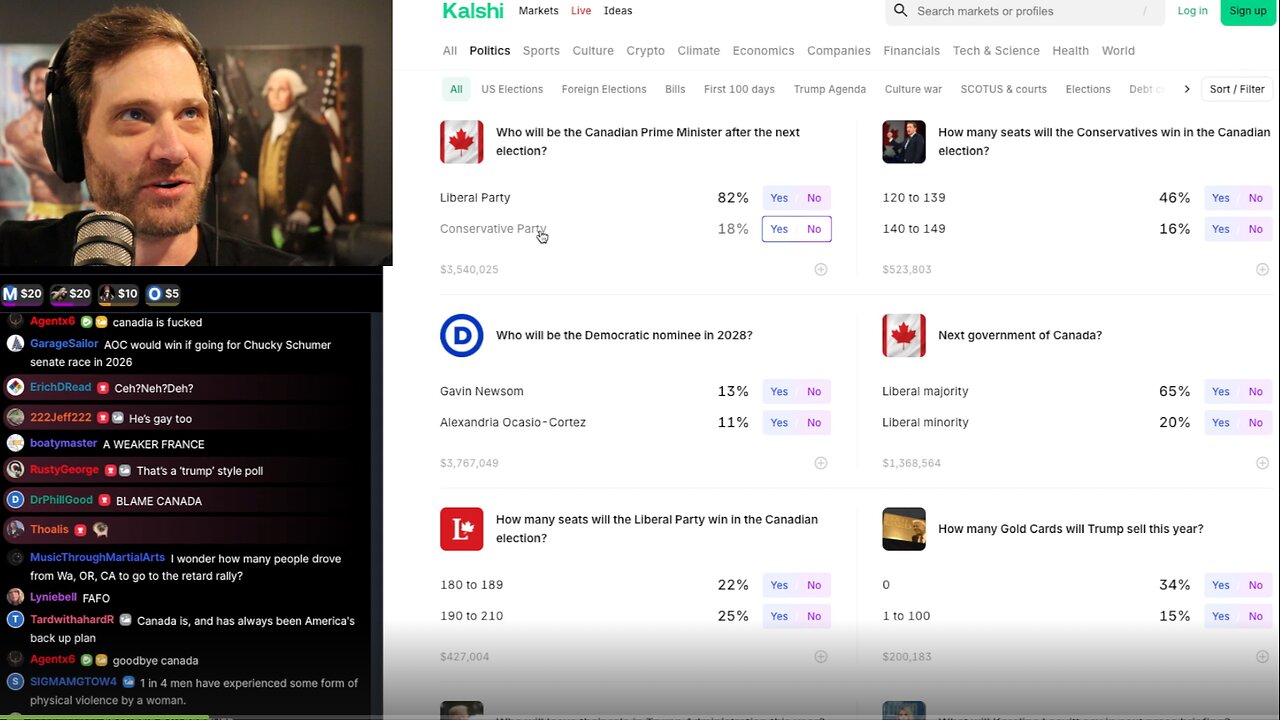This screenshot has width=1280, height=720.
Task: Select the All subcategory filter chip
Action: pyautogui.click(x=456, y=89)
